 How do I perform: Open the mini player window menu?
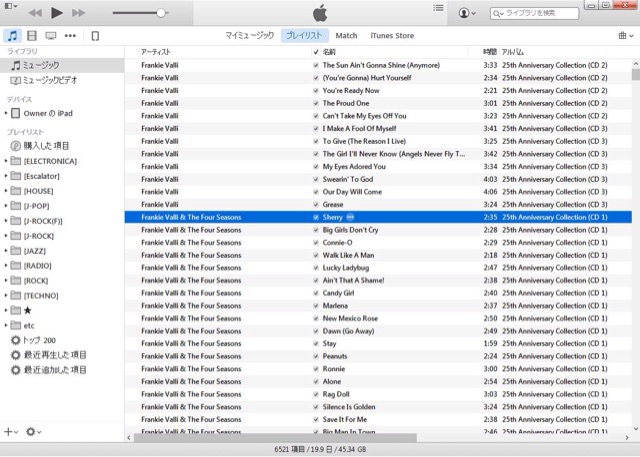pyautogui.click(x=11, y=6)
